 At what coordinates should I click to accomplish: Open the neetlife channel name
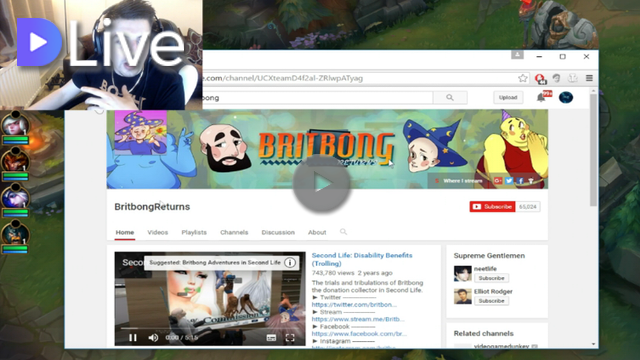point(485,269)
